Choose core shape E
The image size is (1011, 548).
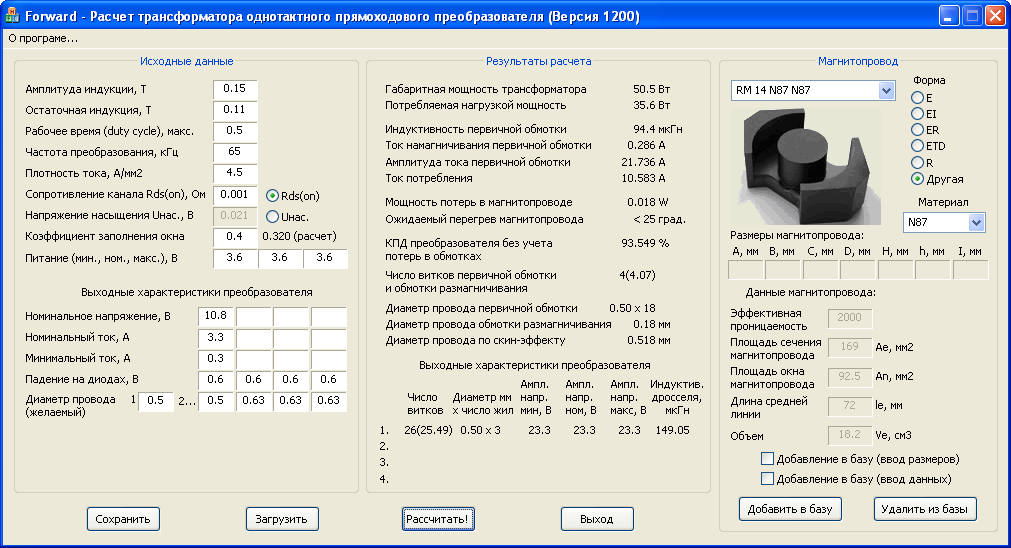pyautogui.click(x=917, y=98)
